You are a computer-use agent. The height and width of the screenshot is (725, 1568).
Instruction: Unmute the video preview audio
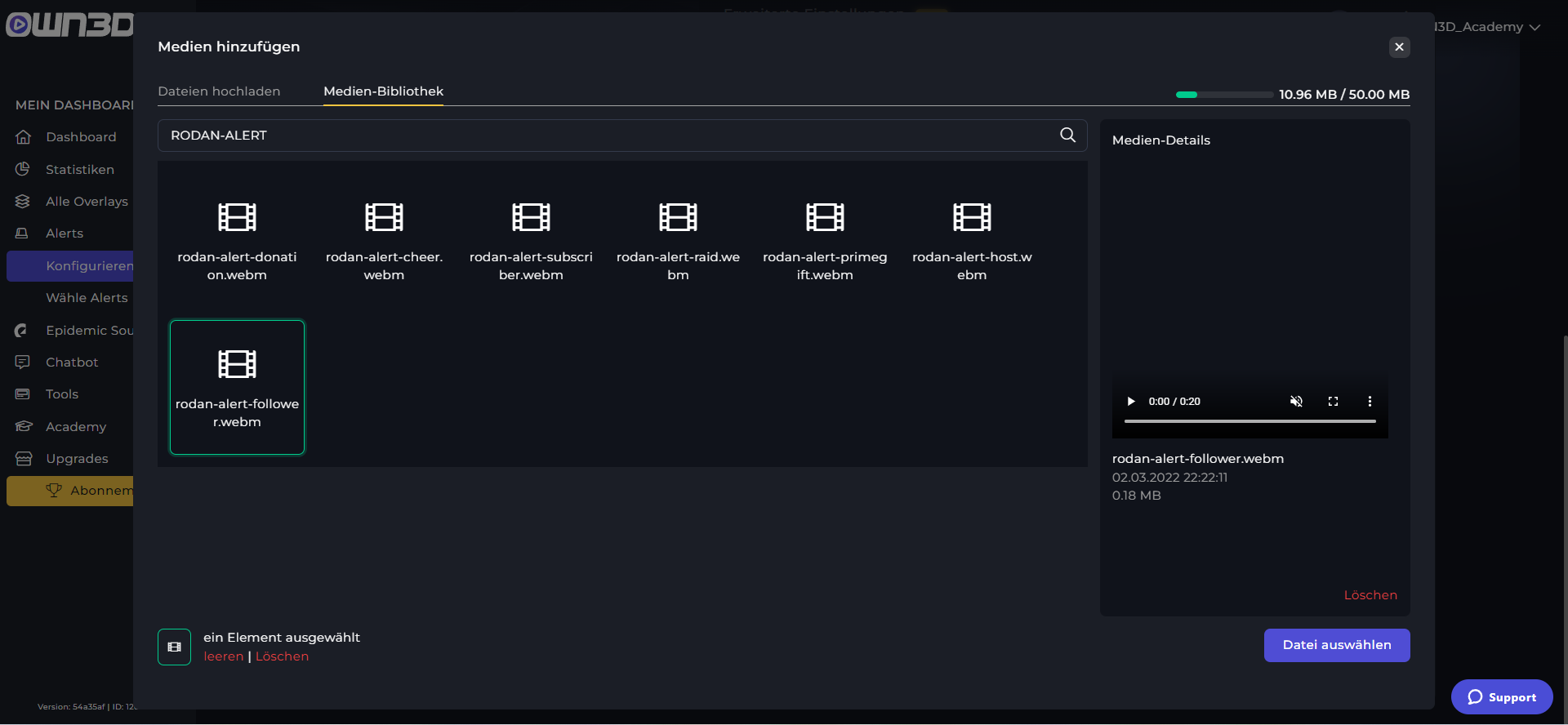click(x=1296, y=401)
